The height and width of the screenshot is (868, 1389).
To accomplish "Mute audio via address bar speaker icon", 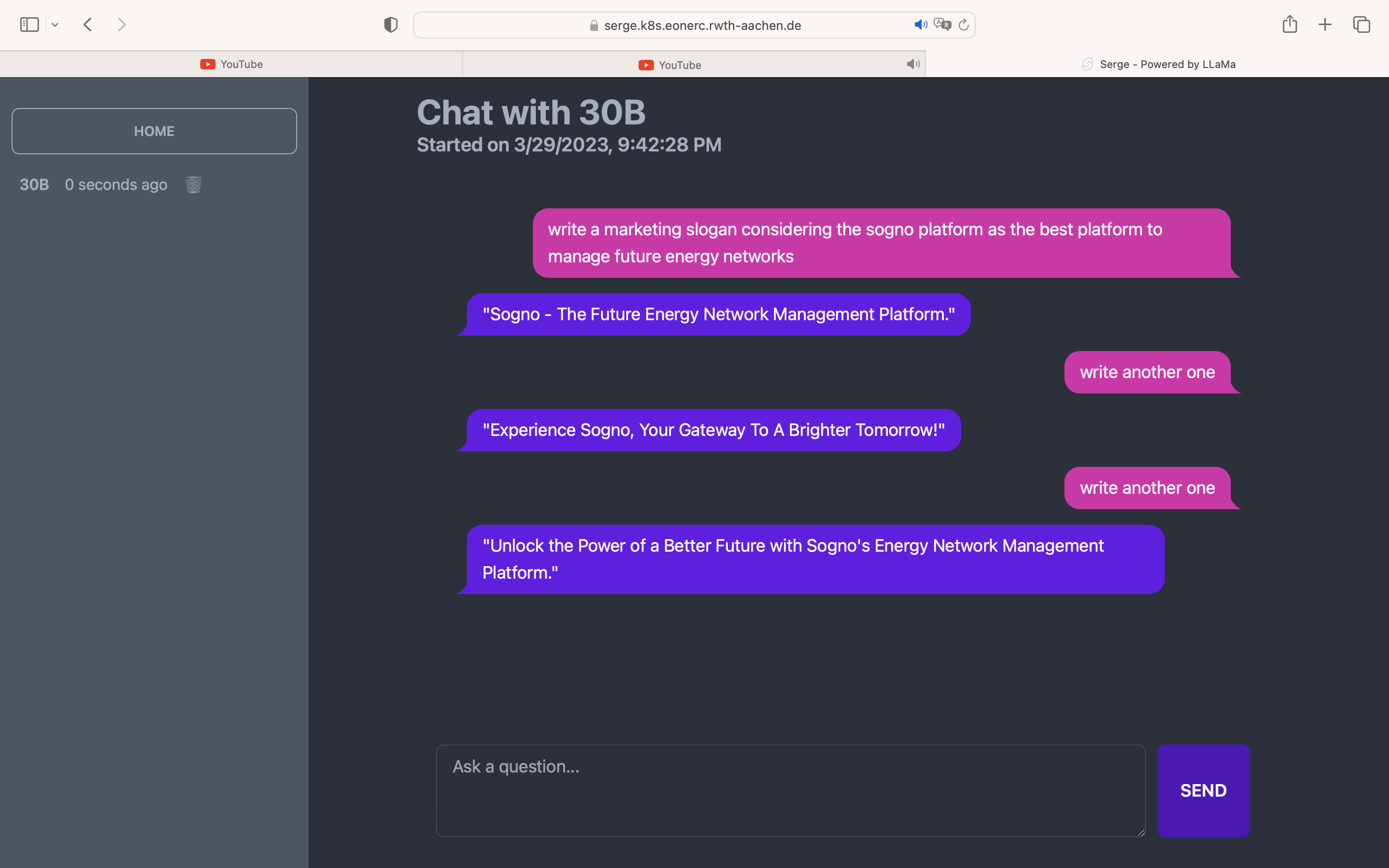I will tap(920, 25).
